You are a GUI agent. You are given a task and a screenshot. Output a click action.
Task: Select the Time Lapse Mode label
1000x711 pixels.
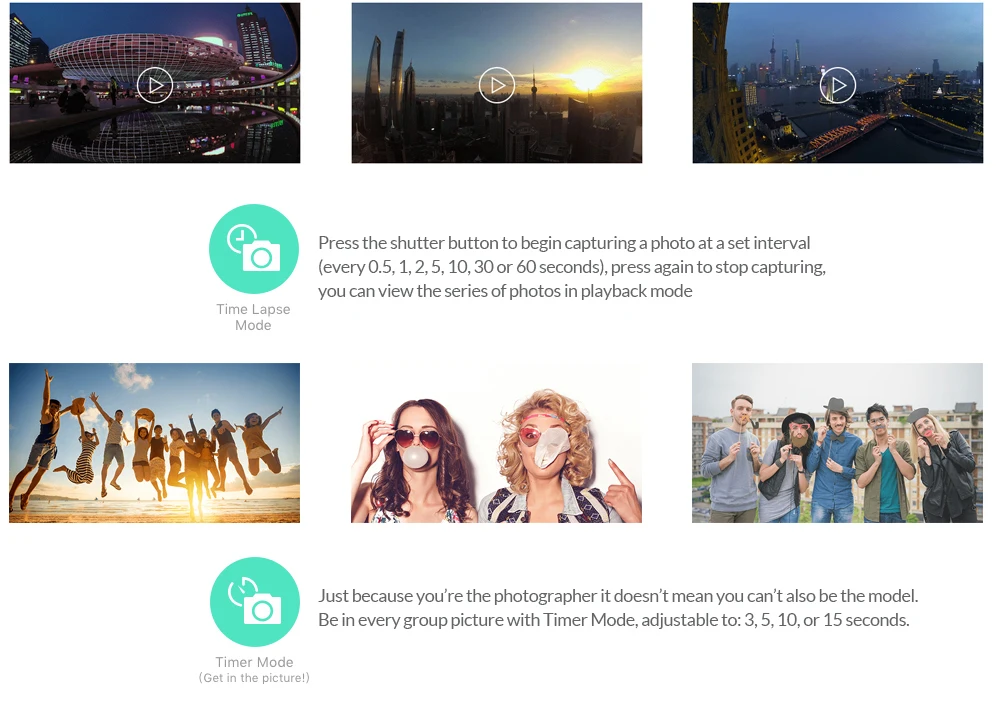point(253,317)
